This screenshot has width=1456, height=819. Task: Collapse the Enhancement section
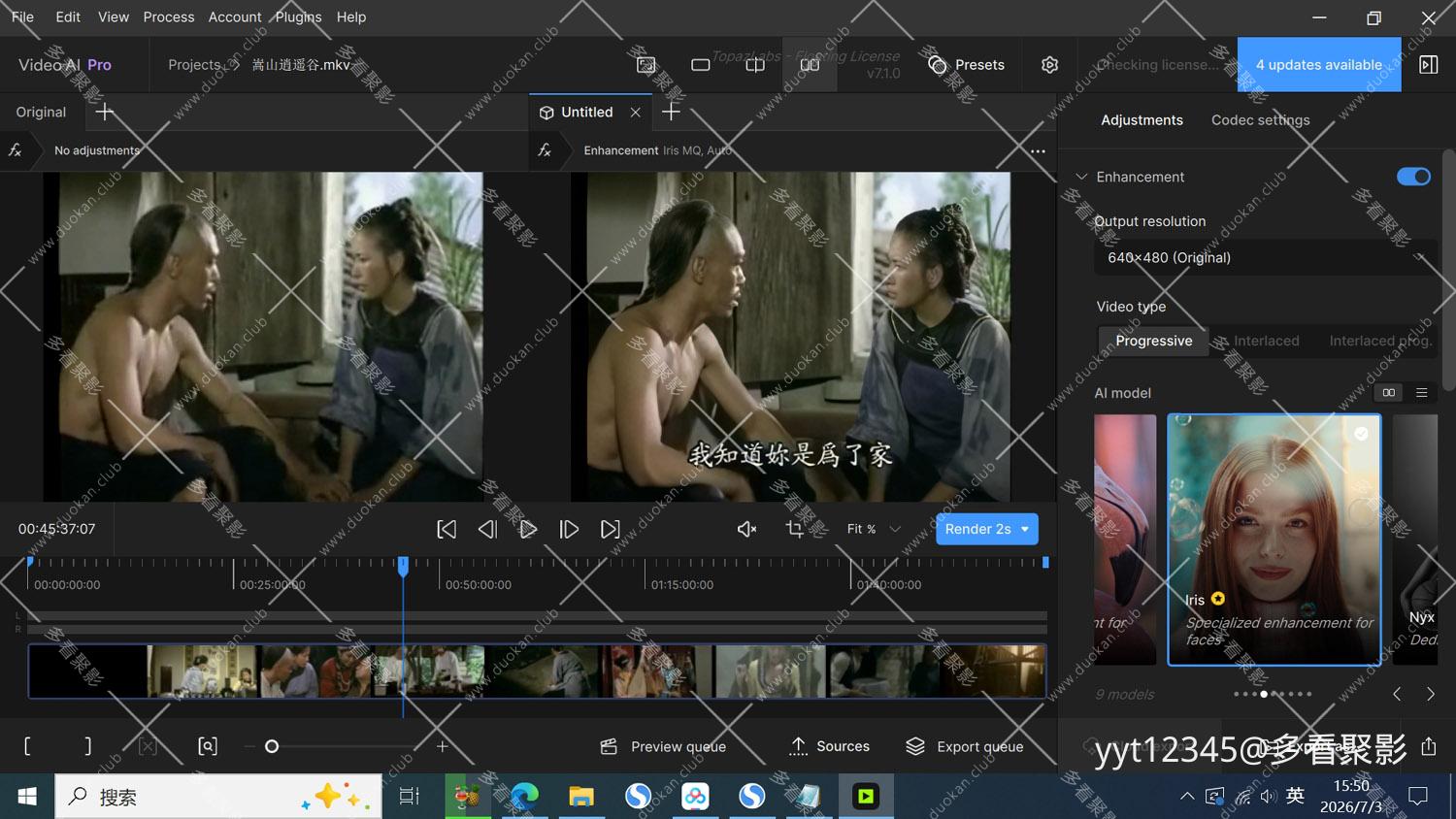tap(1081, 177)
